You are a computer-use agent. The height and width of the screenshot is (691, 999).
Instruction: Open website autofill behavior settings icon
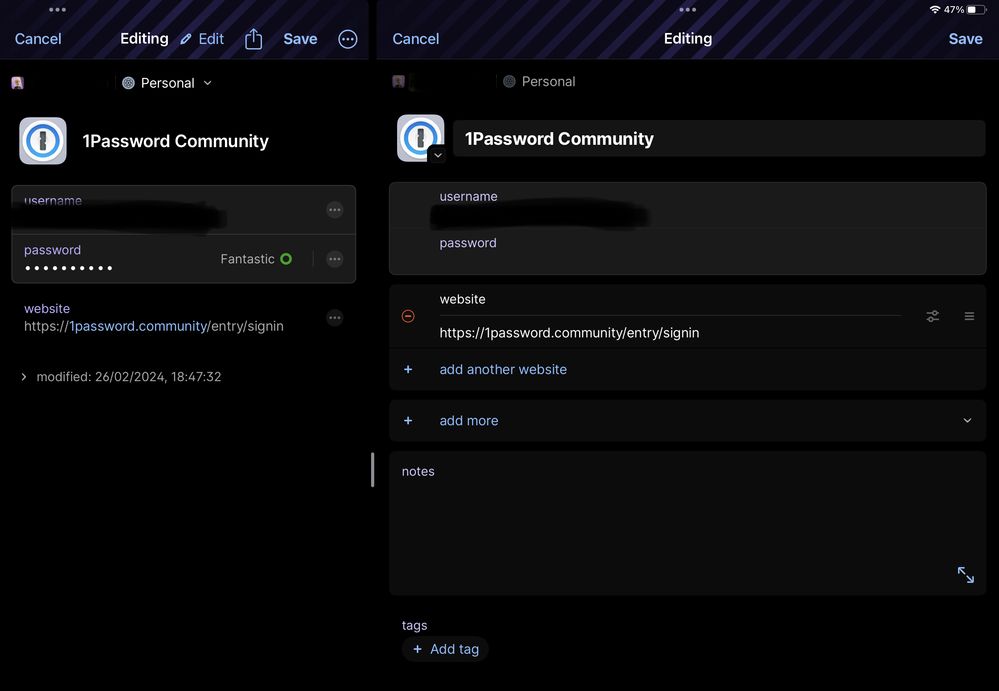coord(932,316)
